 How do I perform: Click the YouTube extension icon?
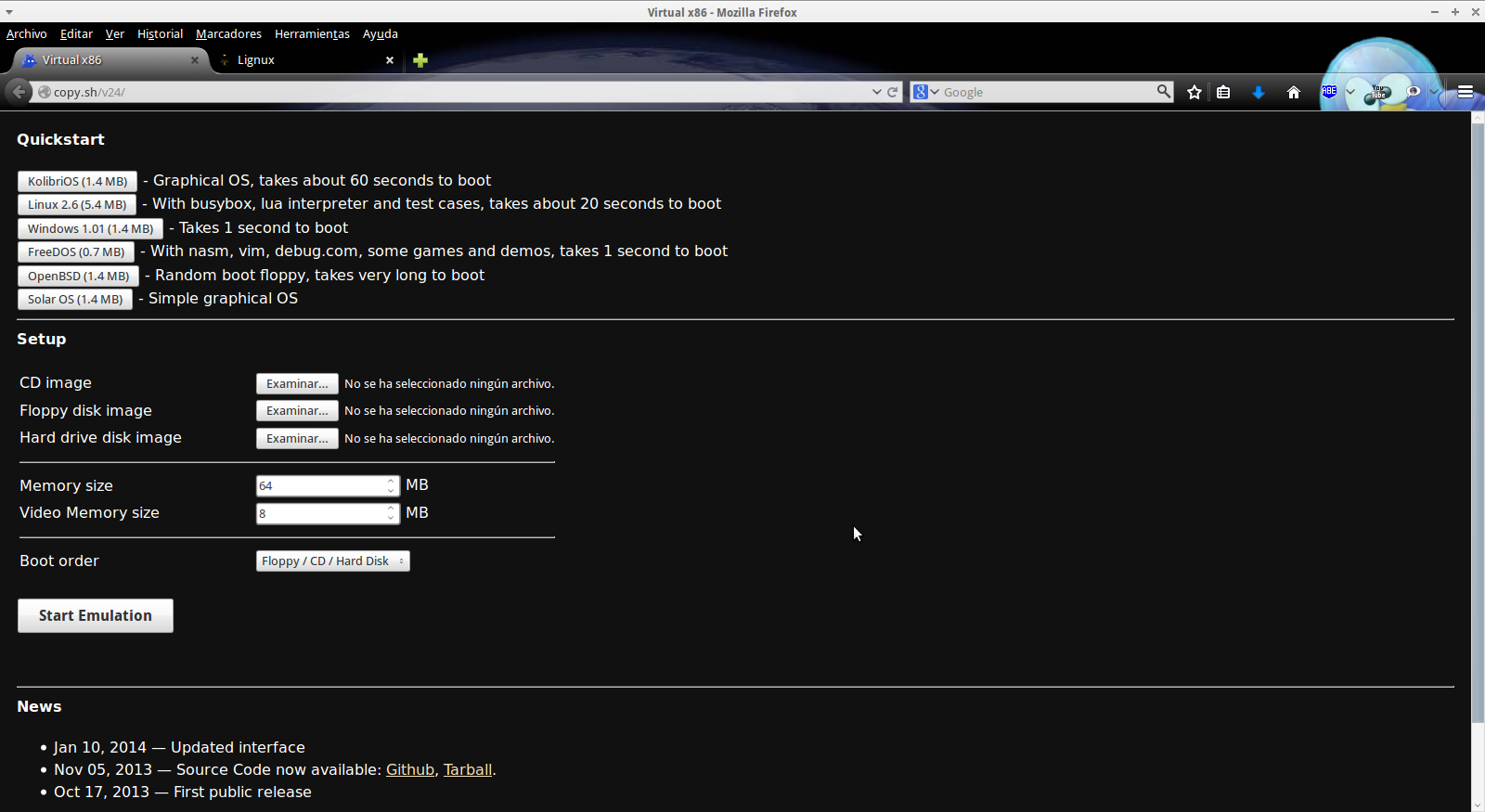1378,92
